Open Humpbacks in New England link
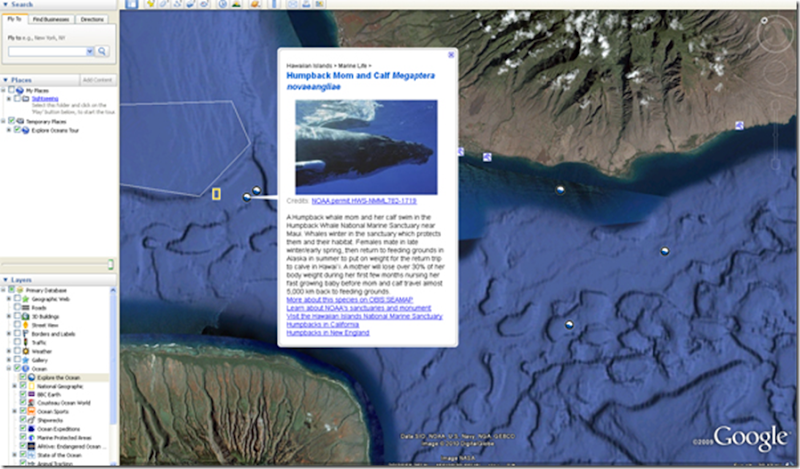 tap(328, 332)
